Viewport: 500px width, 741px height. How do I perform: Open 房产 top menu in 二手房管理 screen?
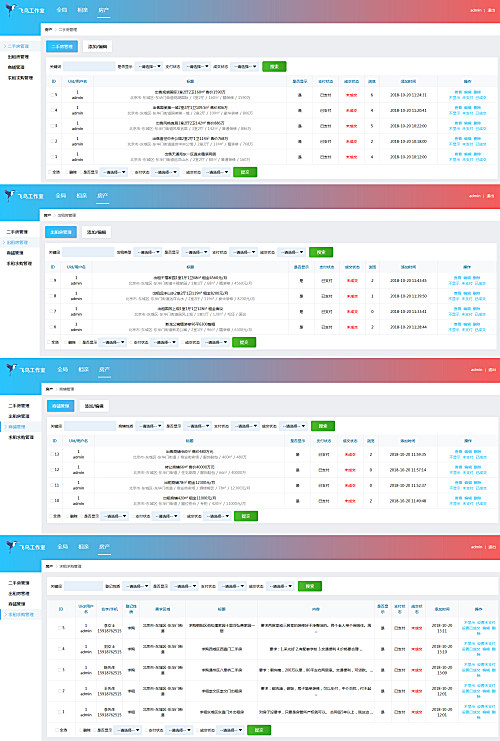(x=104, y=10)
